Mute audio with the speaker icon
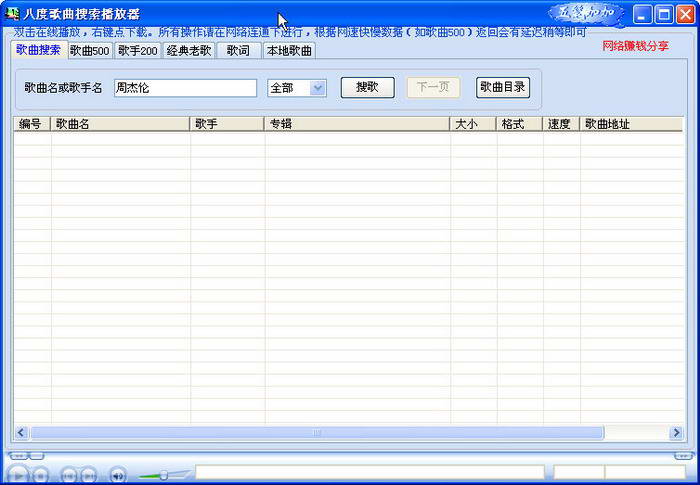This screenshot has width=700, height=485. coord(118,476)
